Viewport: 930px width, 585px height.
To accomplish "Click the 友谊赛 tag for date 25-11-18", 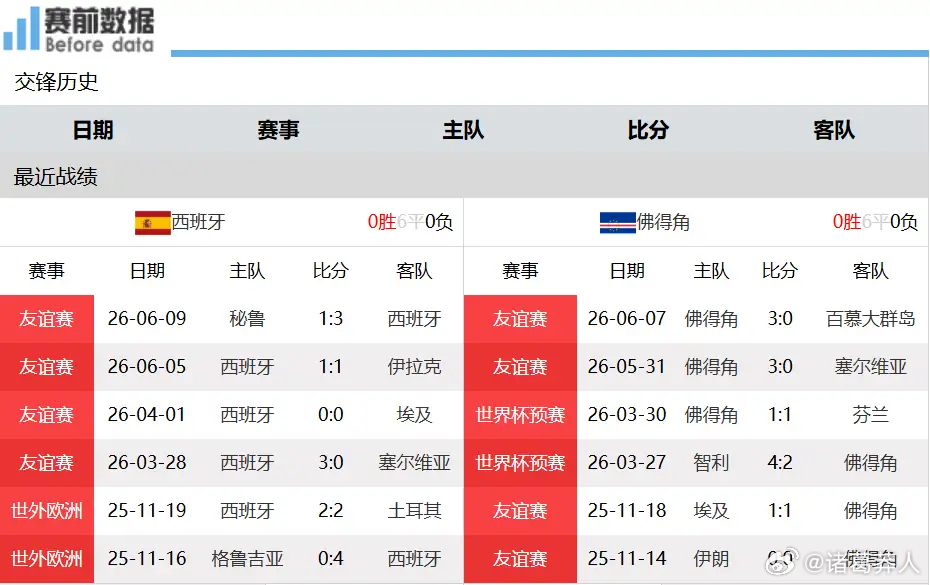I will (520, 511).
